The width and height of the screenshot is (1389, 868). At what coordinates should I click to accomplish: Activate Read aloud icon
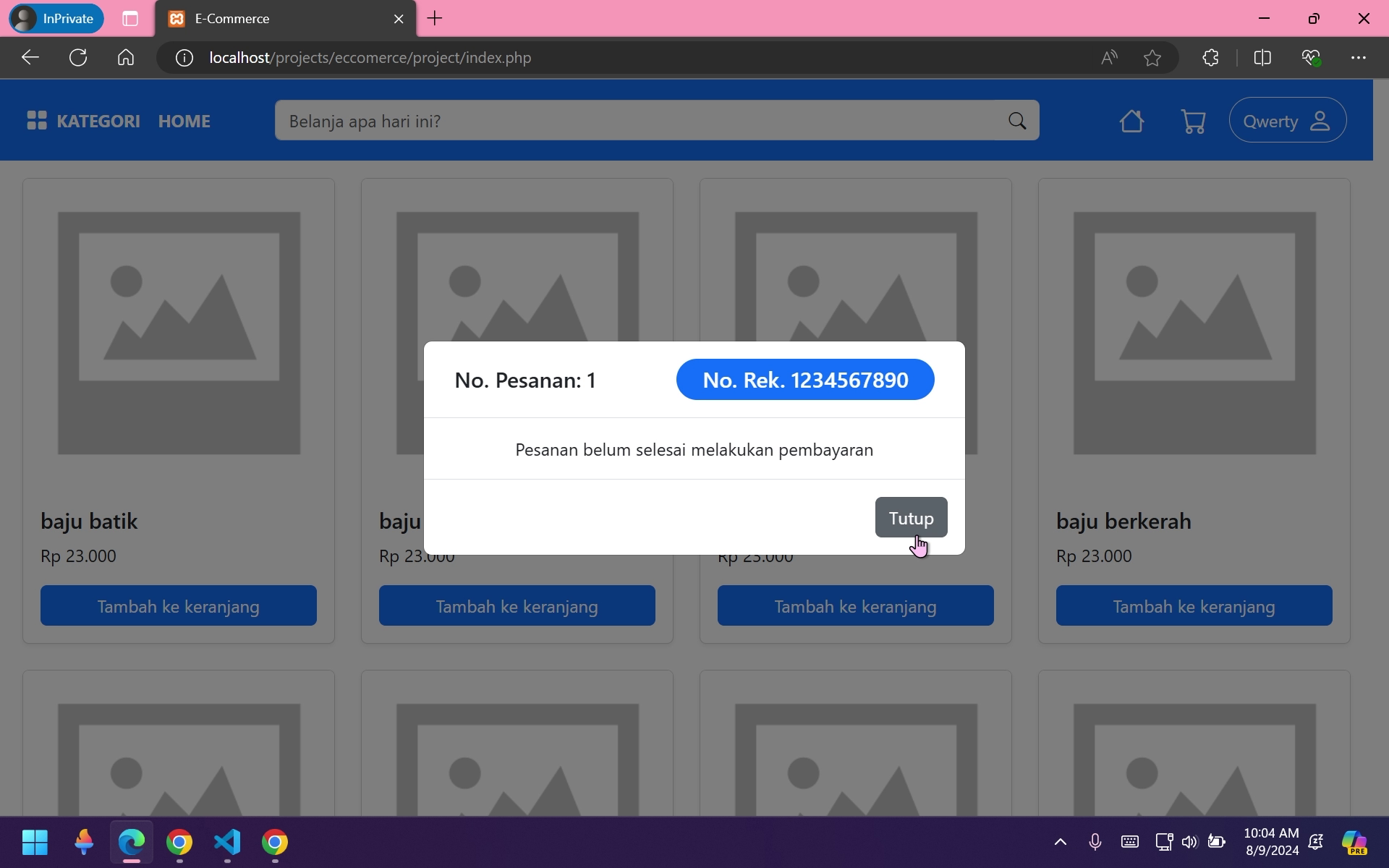click(1109, 58)
